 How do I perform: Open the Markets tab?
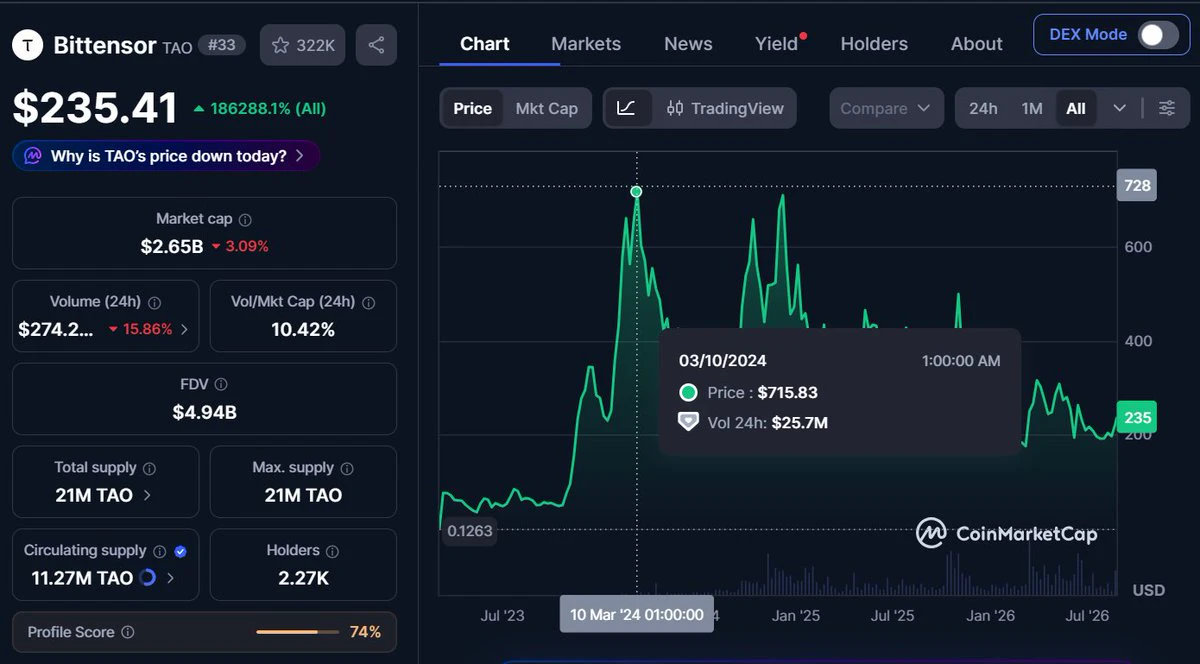[x=586, y=44]
